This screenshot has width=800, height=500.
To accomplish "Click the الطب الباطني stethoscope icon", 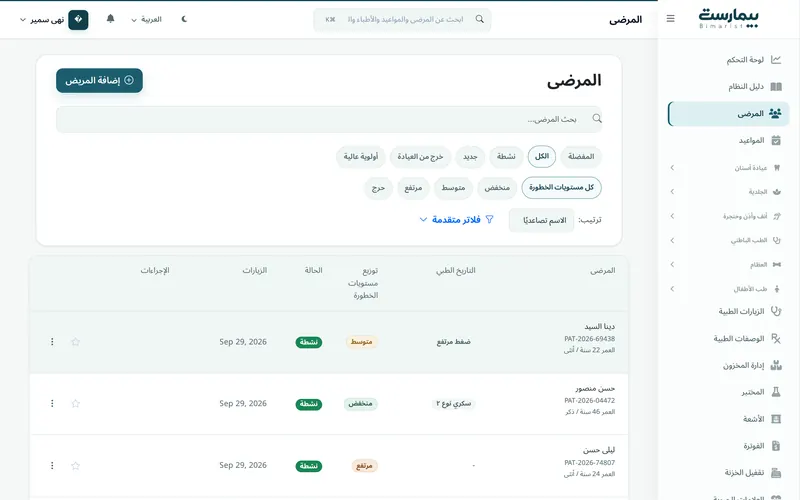I will pos(777,240).
